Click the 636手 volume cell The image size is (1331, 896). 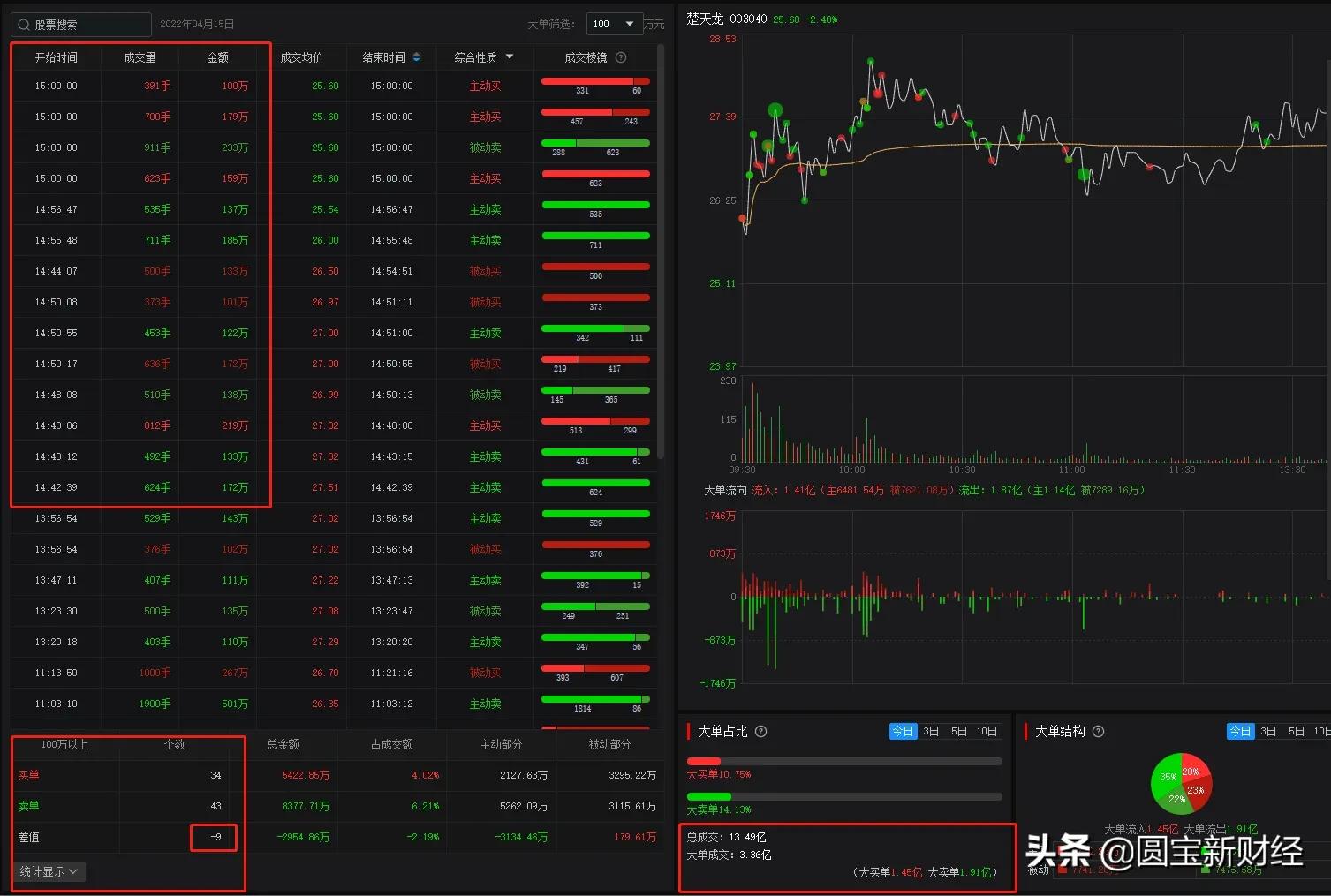(157, 364)
